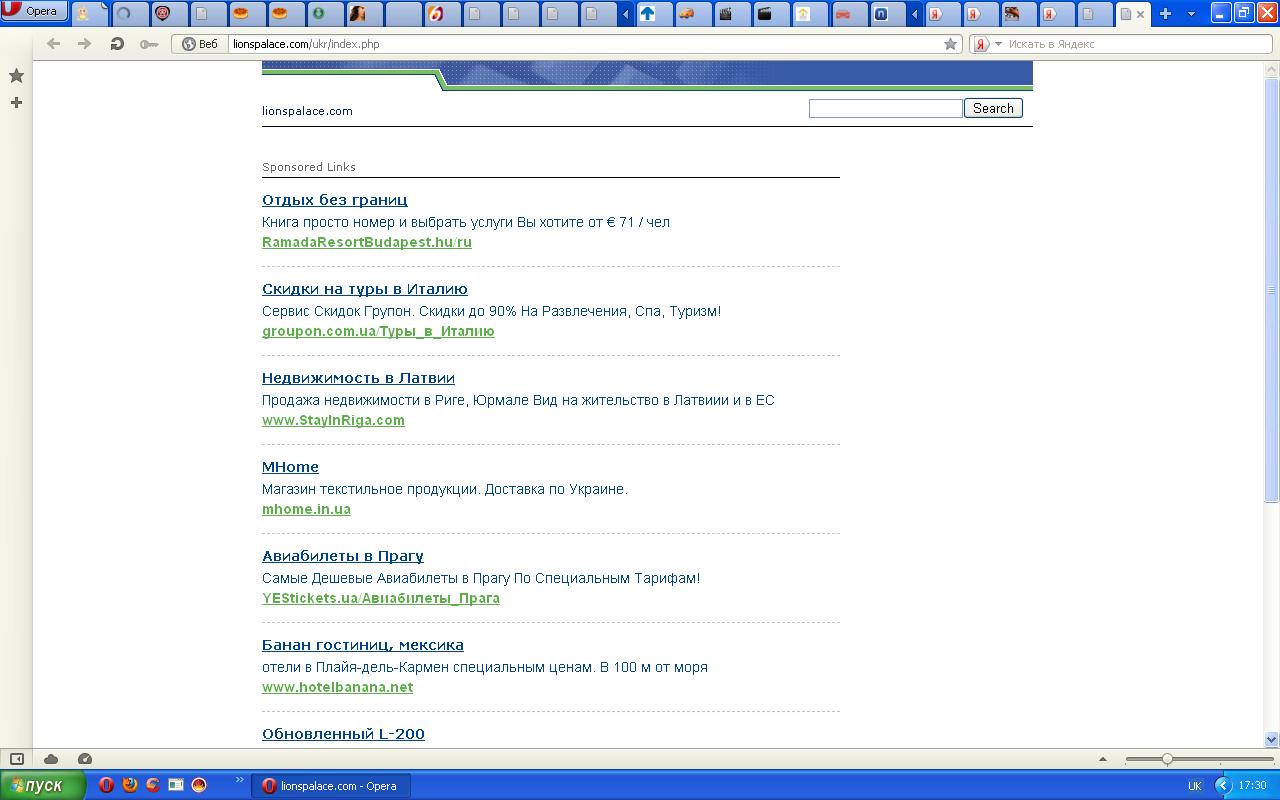Bookmark page with address bar star
This screenshot has height=800, width=1280.
pyautogui.click(x=950, y=44)
